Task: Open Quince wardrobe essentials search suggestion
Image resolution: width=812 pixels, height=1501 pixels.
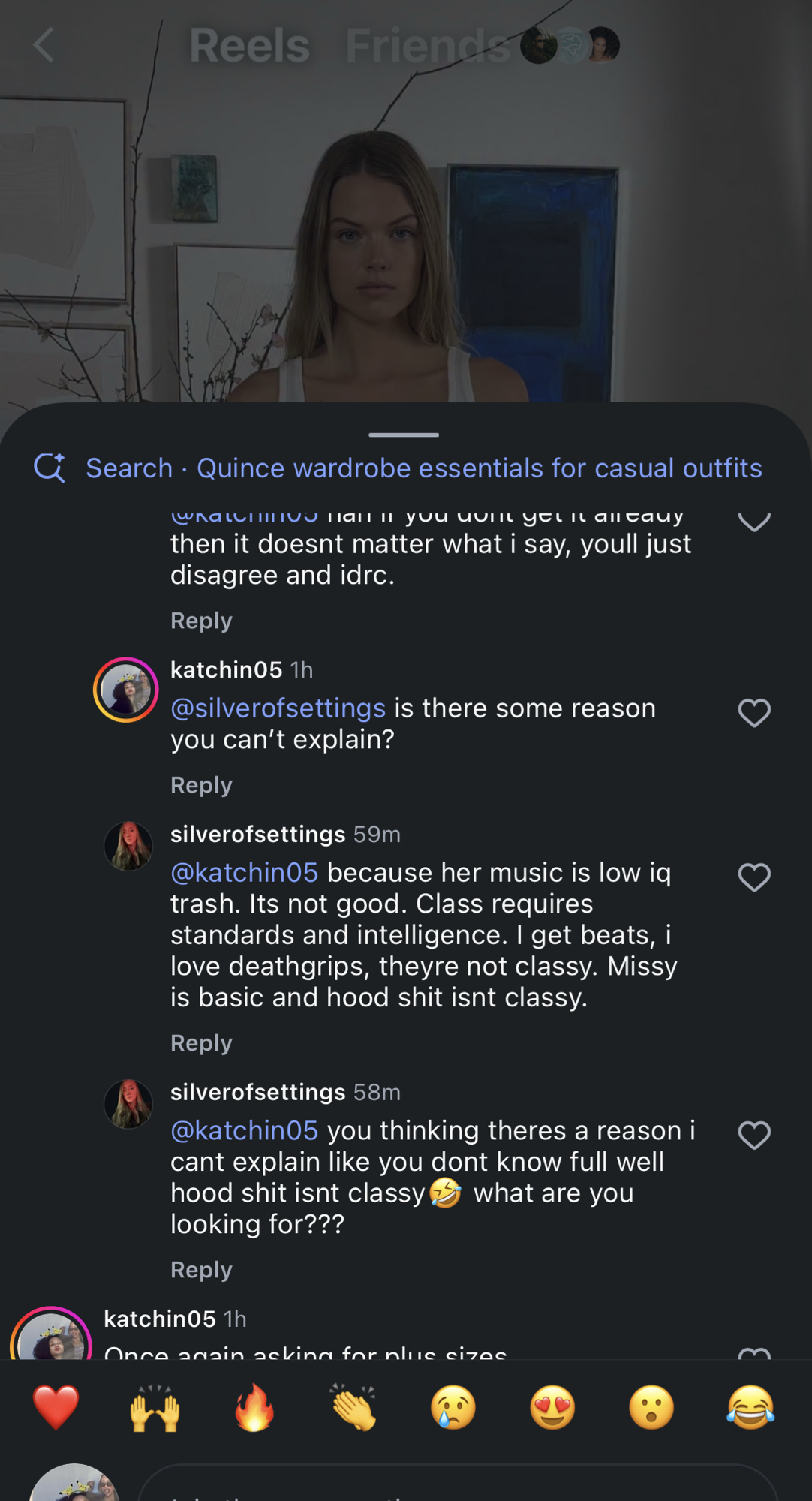Action: tap(479, 468)
